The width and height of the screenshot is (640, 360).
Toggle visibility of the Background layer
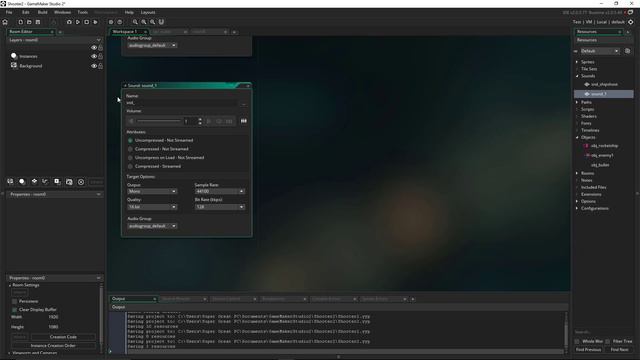[94, 66]
